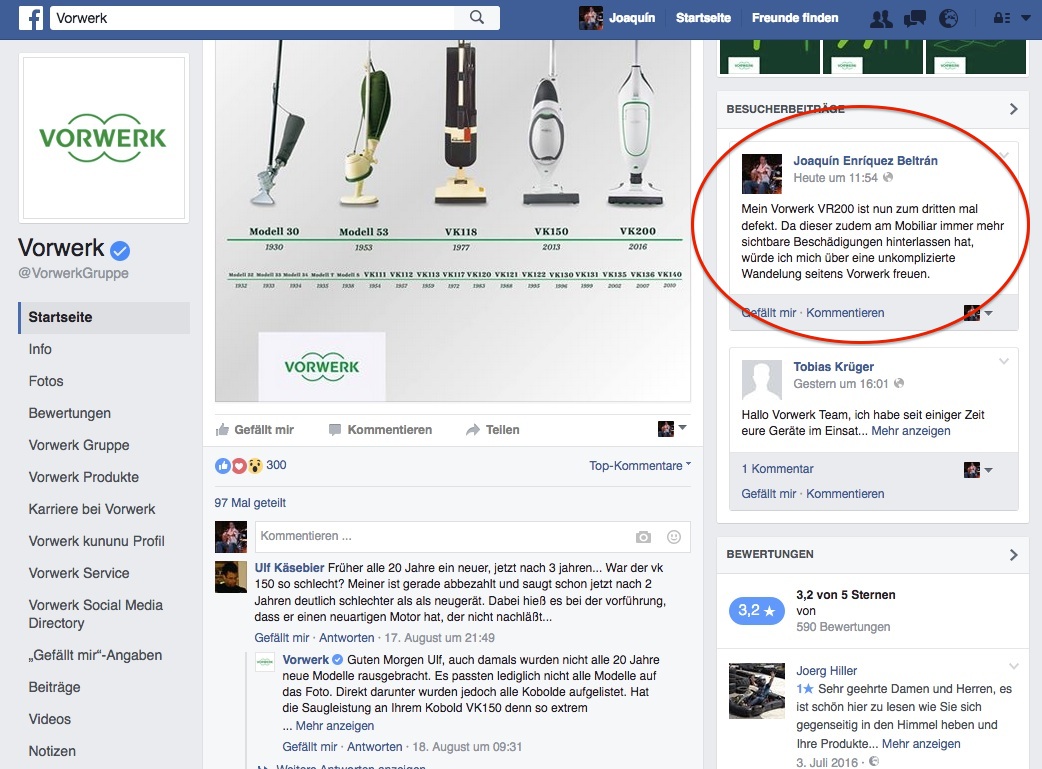Screen dimensions: 1042x769
Task: Click Mehr anzeigen in Tobias Krüger's post
Action: point(910,431)
